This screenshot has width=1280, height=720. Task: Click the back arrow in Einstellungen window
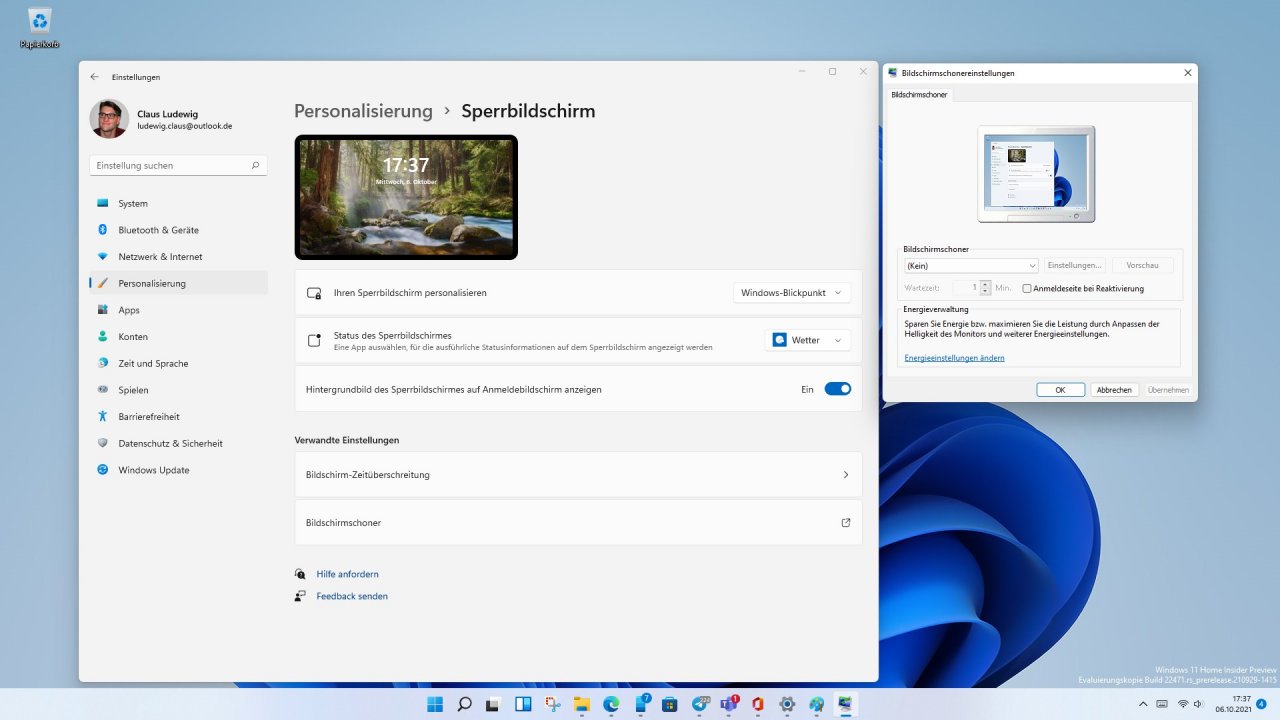[94, 77]
